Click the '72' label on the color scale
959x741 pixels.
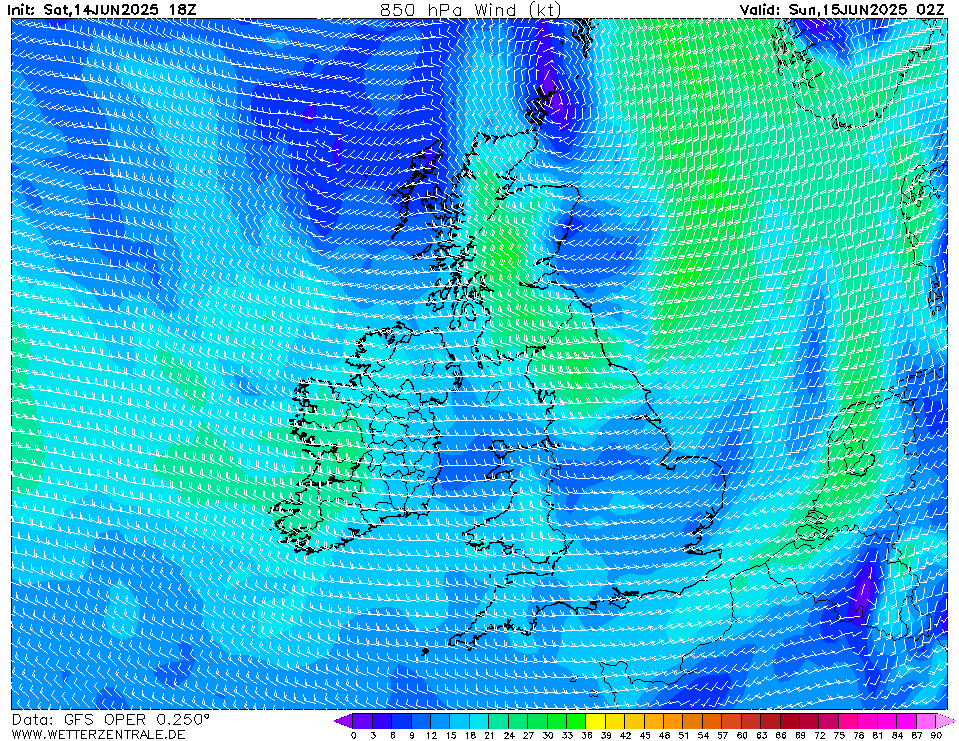[x=820, y=735]
